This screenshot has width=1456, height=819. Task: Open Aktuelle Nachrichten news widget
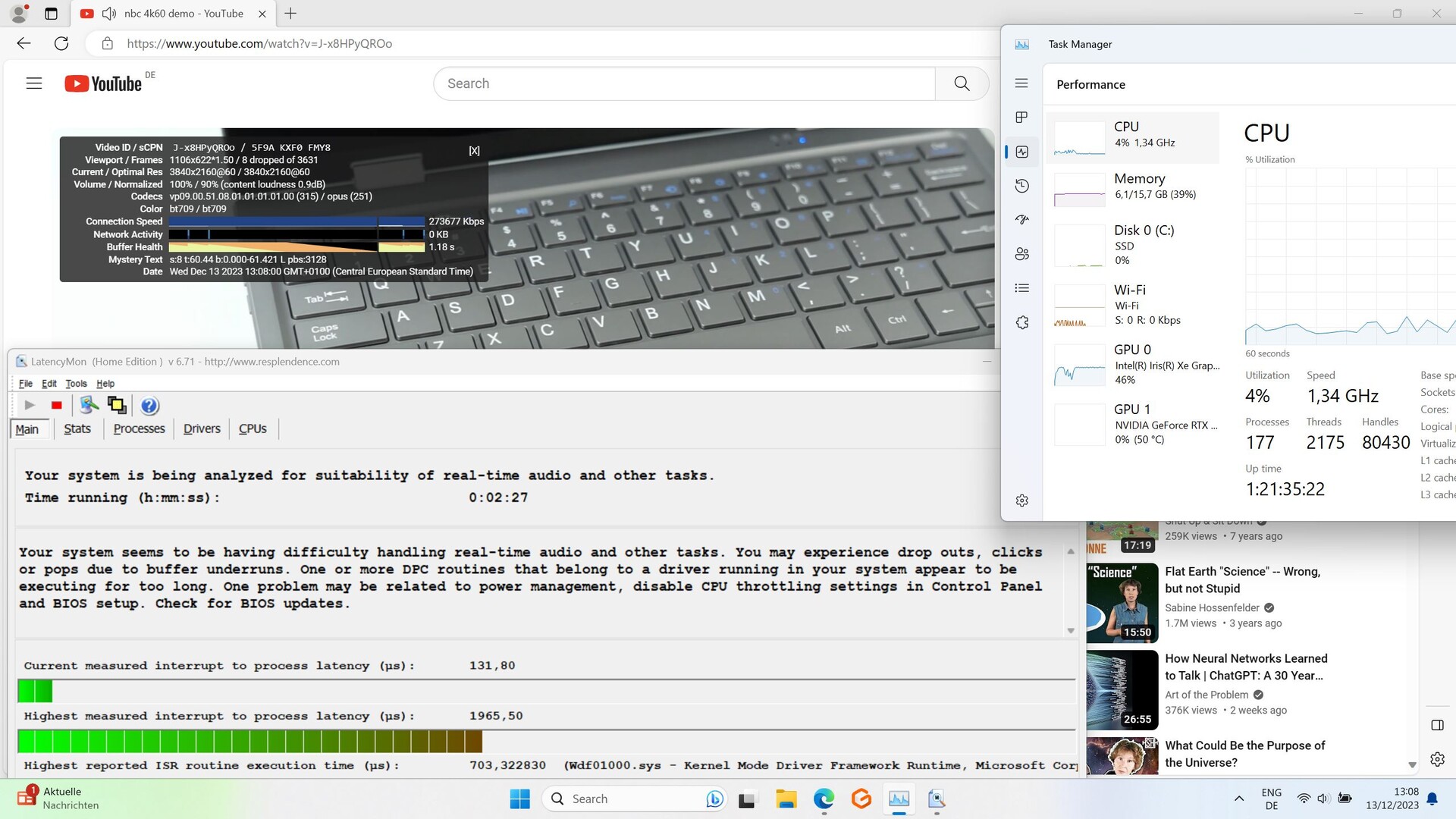coord(59,798)
